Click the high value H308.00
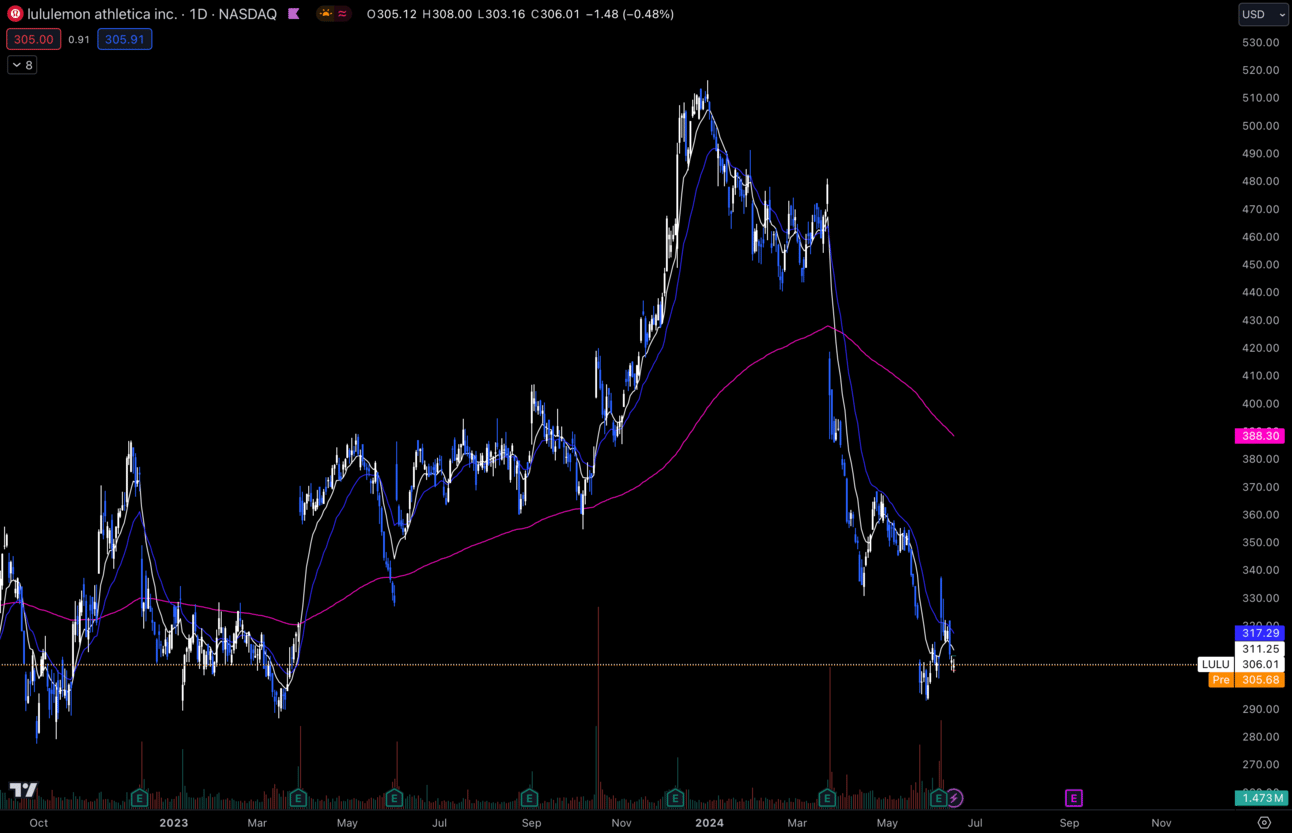The height and width of the screenshot is (833, 1292). 447,14
